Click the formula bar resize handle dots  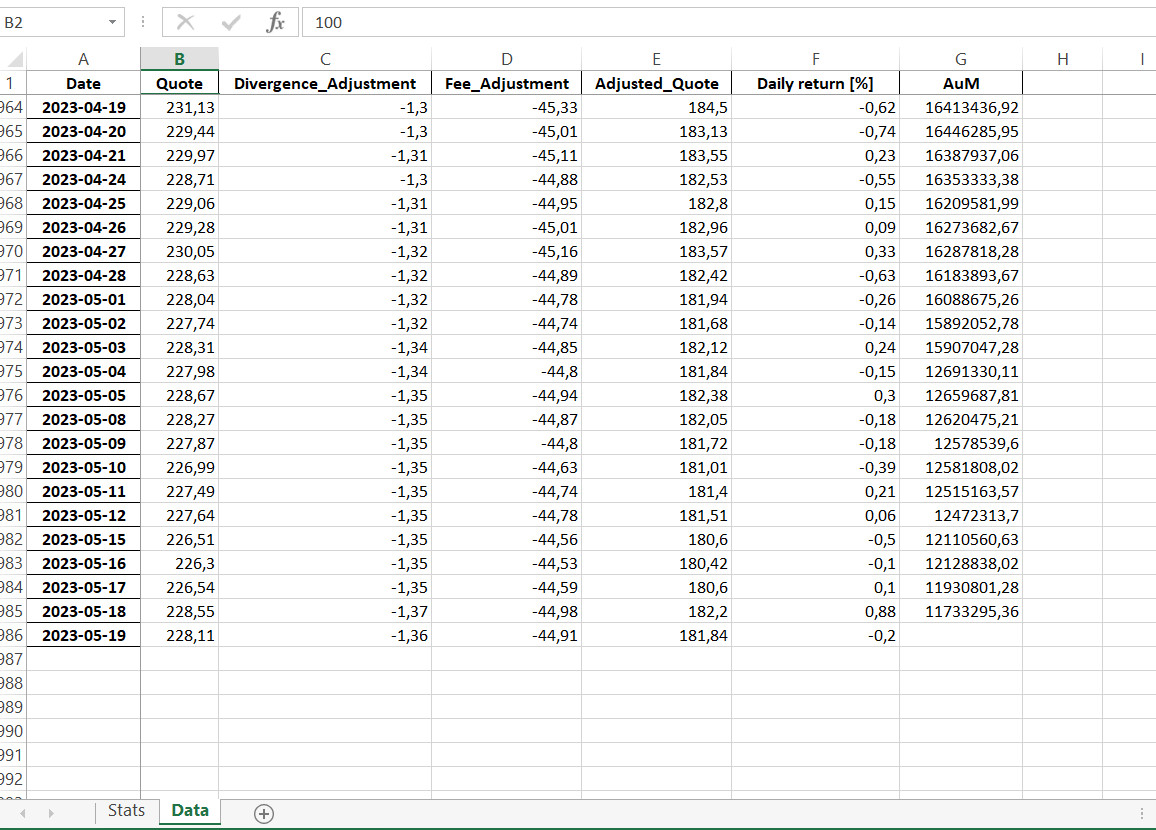pos(143,22)
